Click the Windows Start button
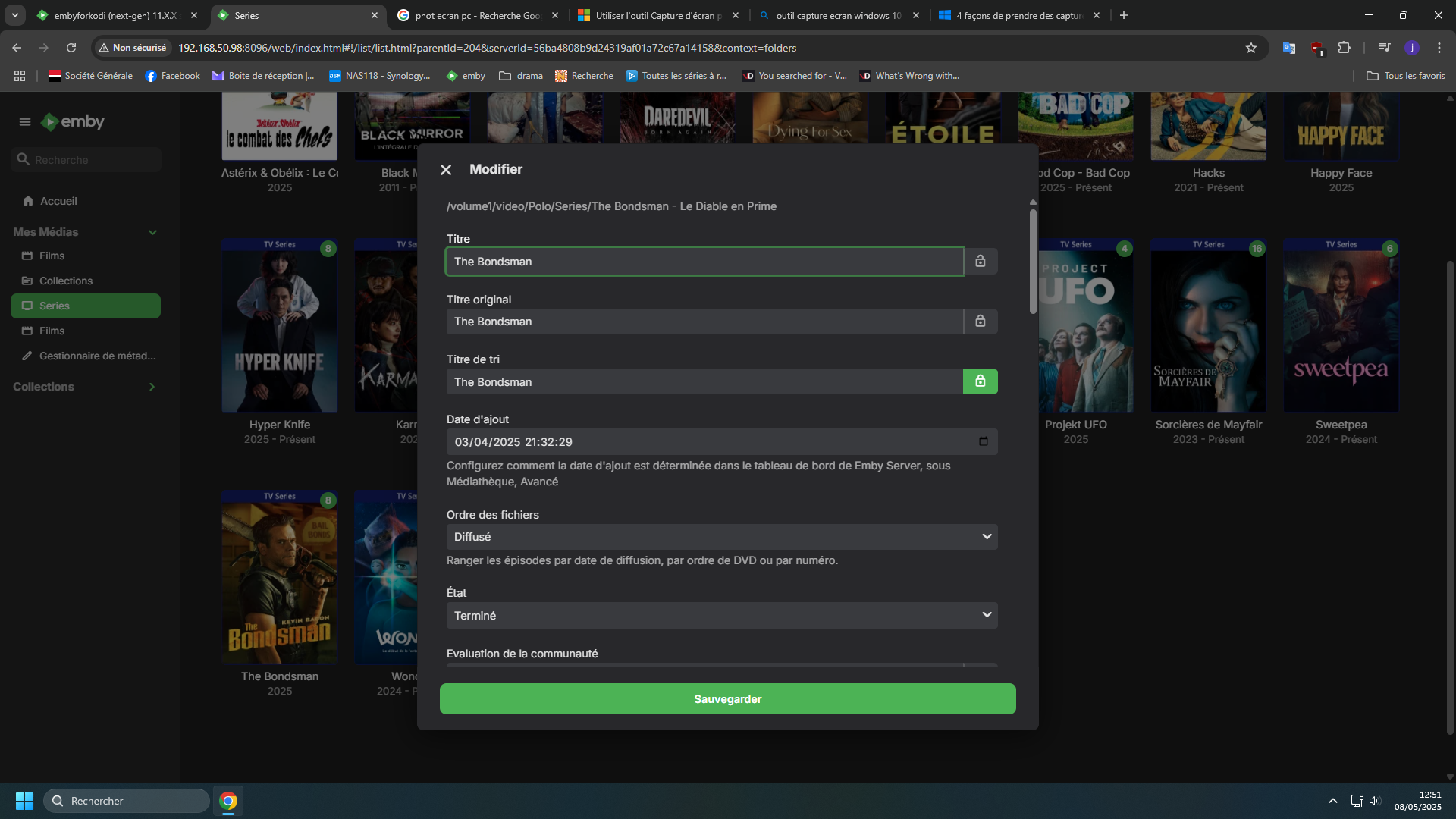The width and height of the screenshot is (1456, 819). click(24, 801)
